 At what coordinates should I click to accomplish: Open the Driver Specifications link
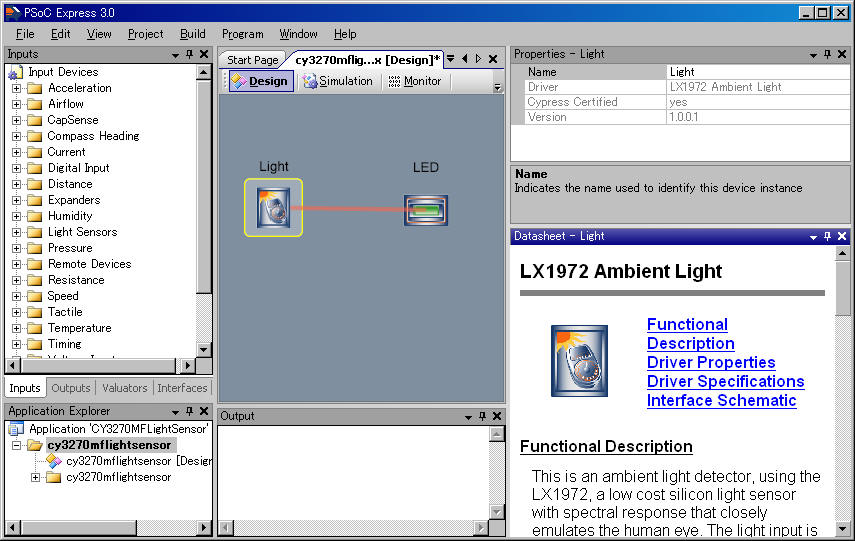(x=726, y=382)
